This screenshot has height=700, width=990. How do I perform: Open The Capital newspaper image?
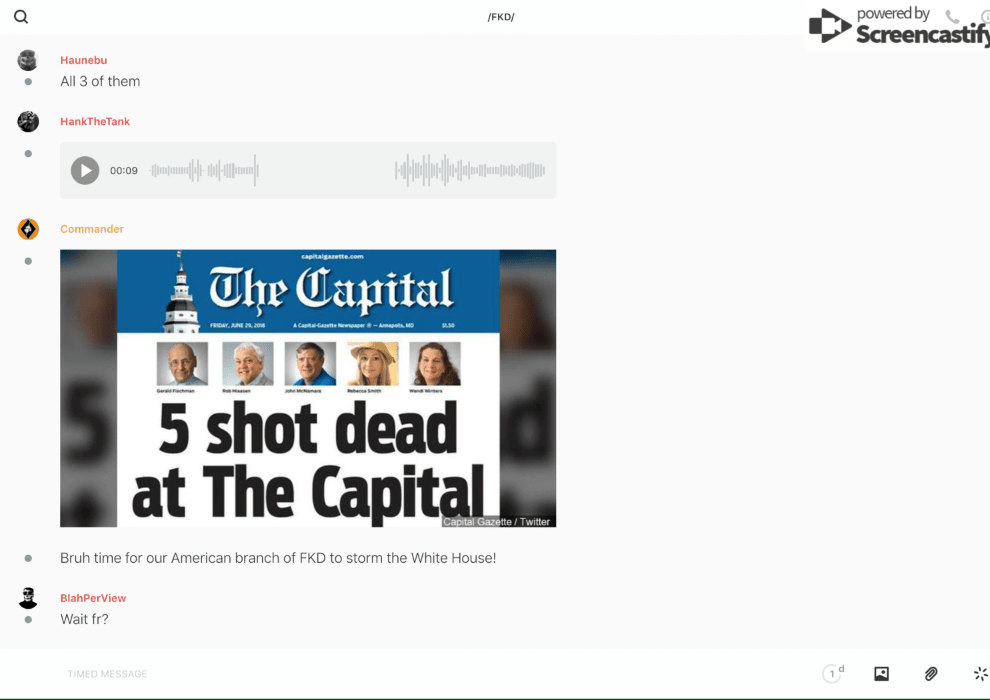308,388
